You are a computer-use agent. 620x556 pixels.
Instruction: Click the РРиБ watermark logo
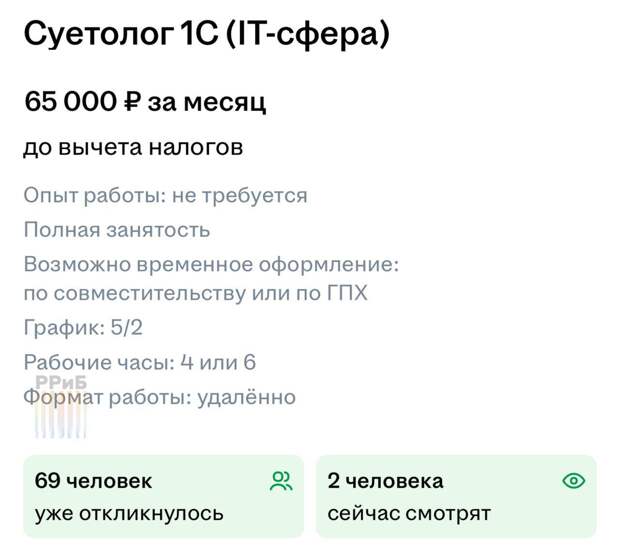tap(61, 382)
